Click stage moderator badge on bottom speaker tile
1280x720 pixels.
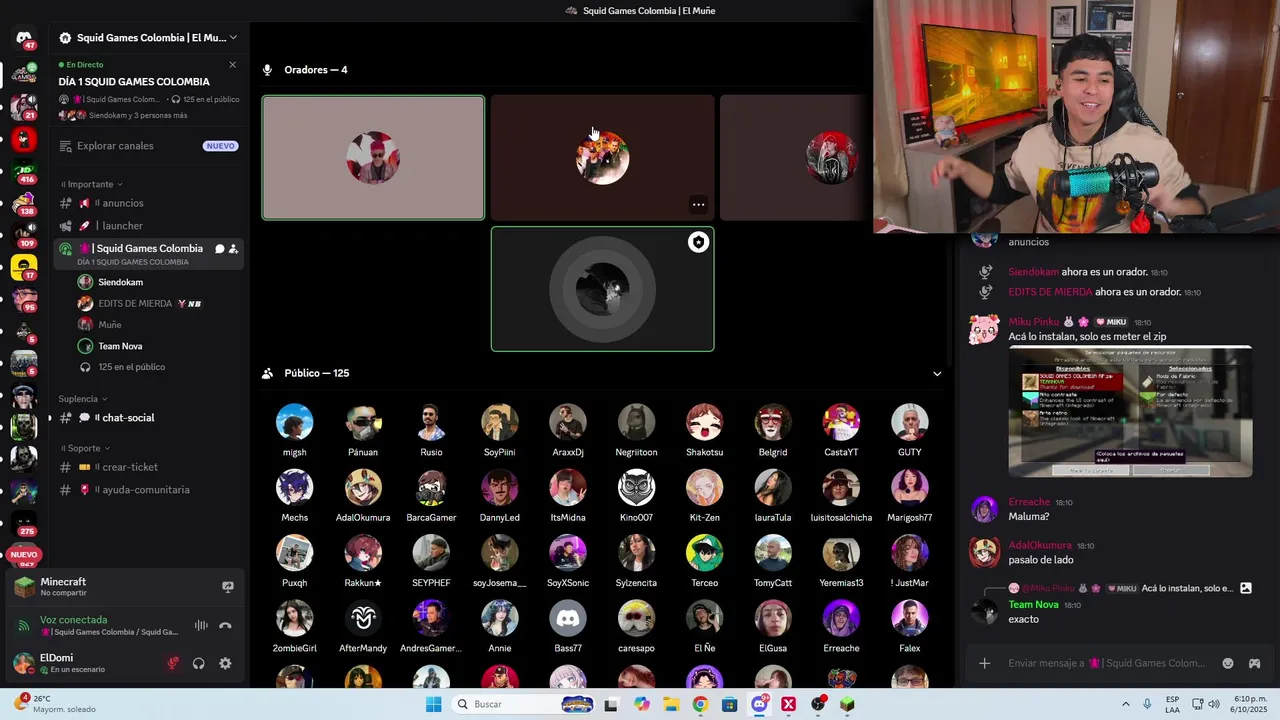698,242
